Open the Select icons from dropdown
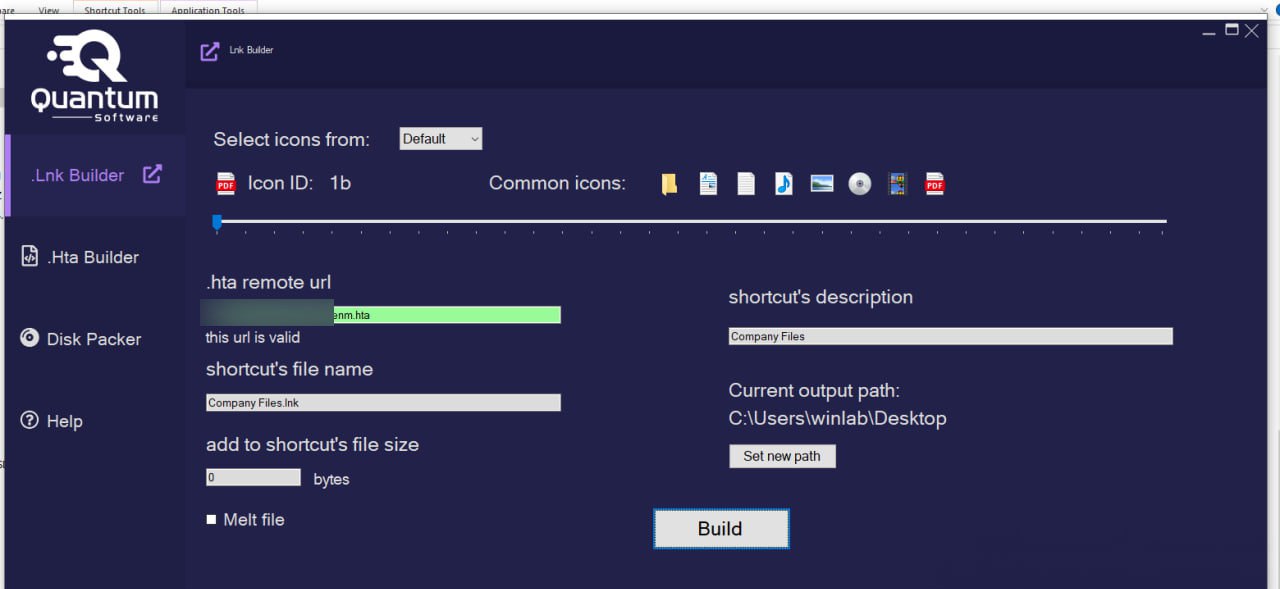This screenshot has height=589, width=1280. pos(441,139)
